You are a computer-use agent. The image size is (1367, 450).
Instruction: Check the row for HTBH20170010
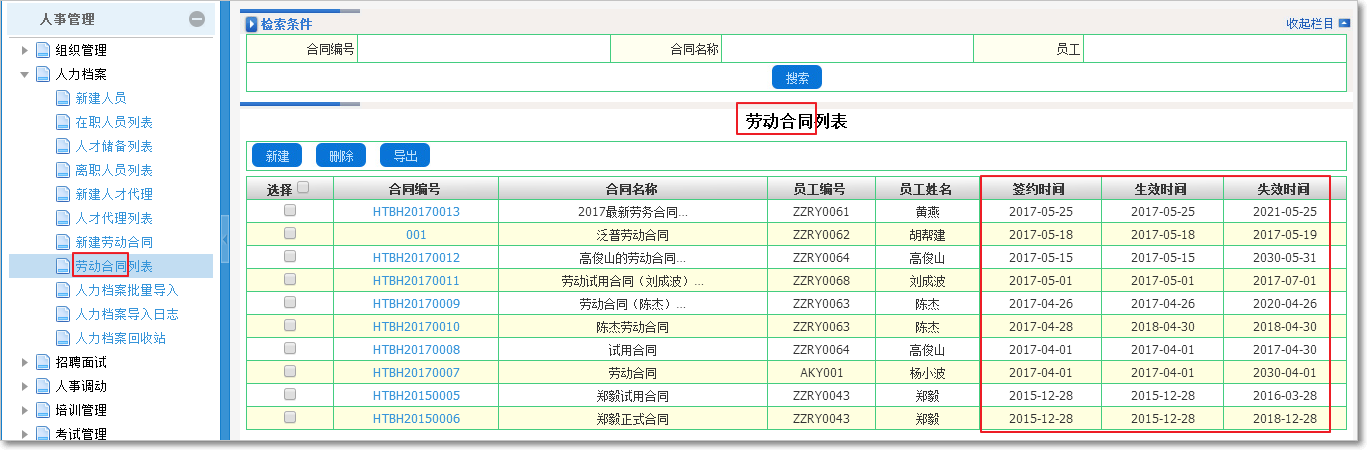290,326
